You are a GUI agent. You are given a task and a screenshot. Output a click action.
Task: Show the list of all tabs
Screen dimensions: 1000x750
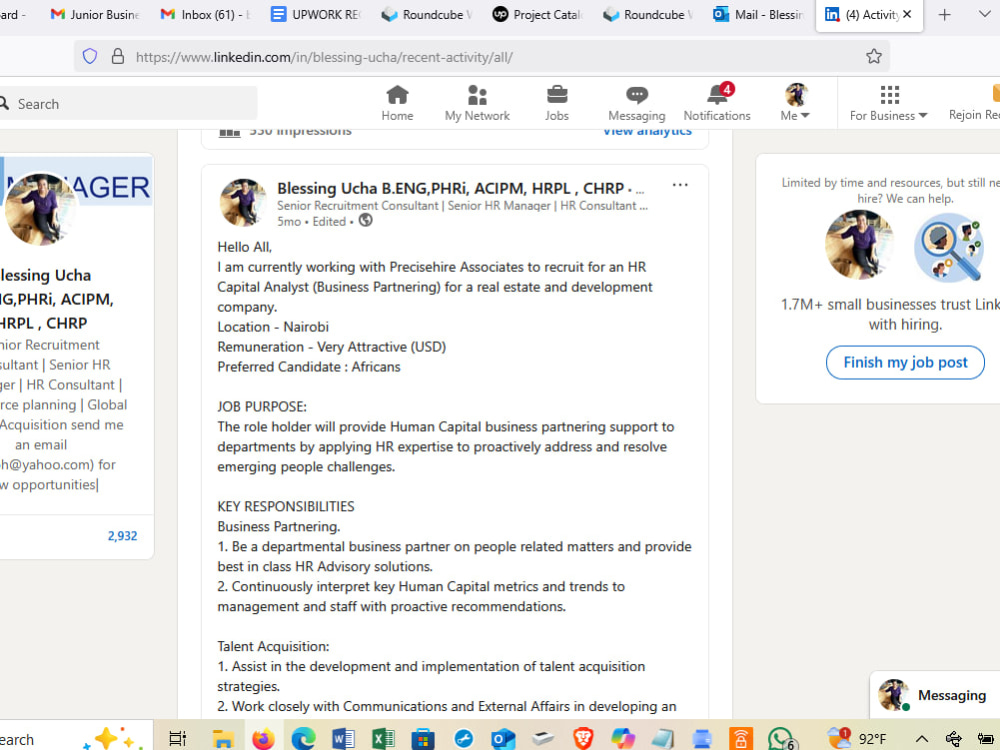[x=984, y=15]
